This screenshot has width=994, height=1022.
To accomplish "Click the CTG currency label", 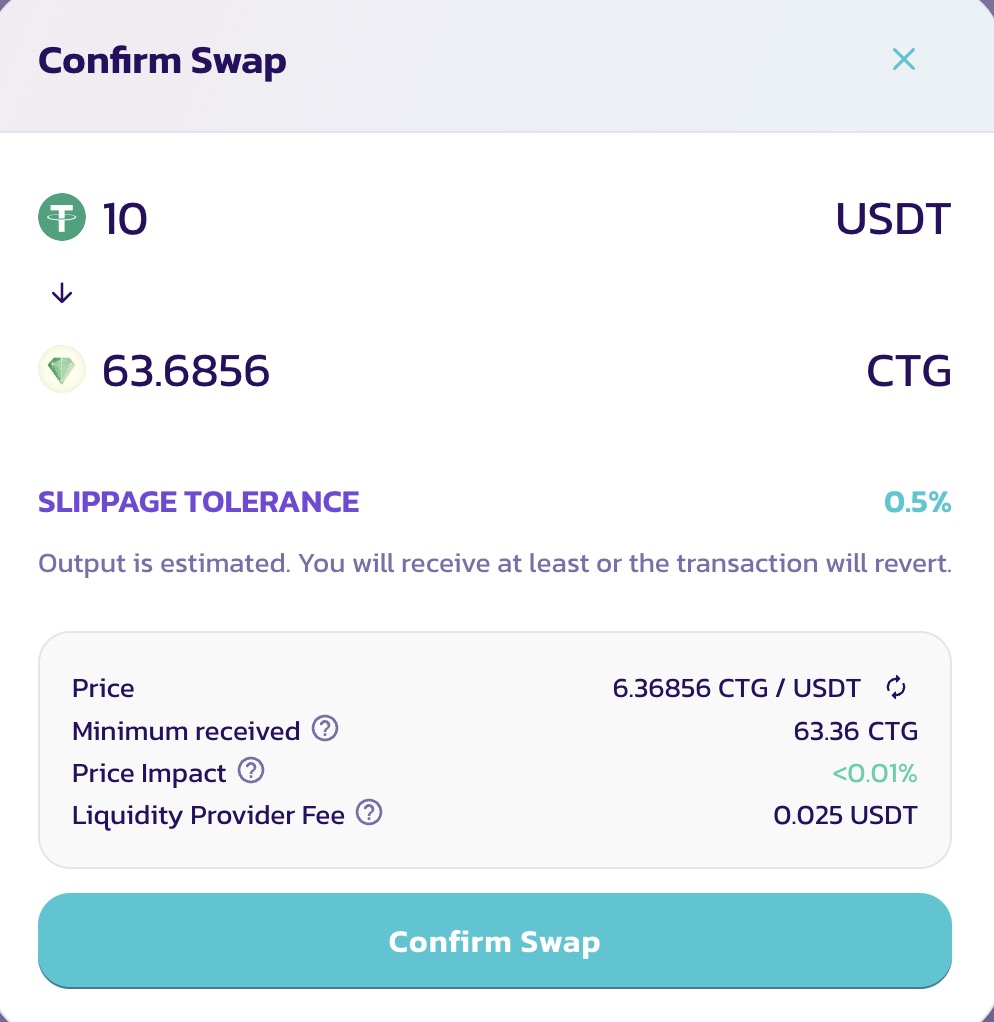I will click(908, 372).
